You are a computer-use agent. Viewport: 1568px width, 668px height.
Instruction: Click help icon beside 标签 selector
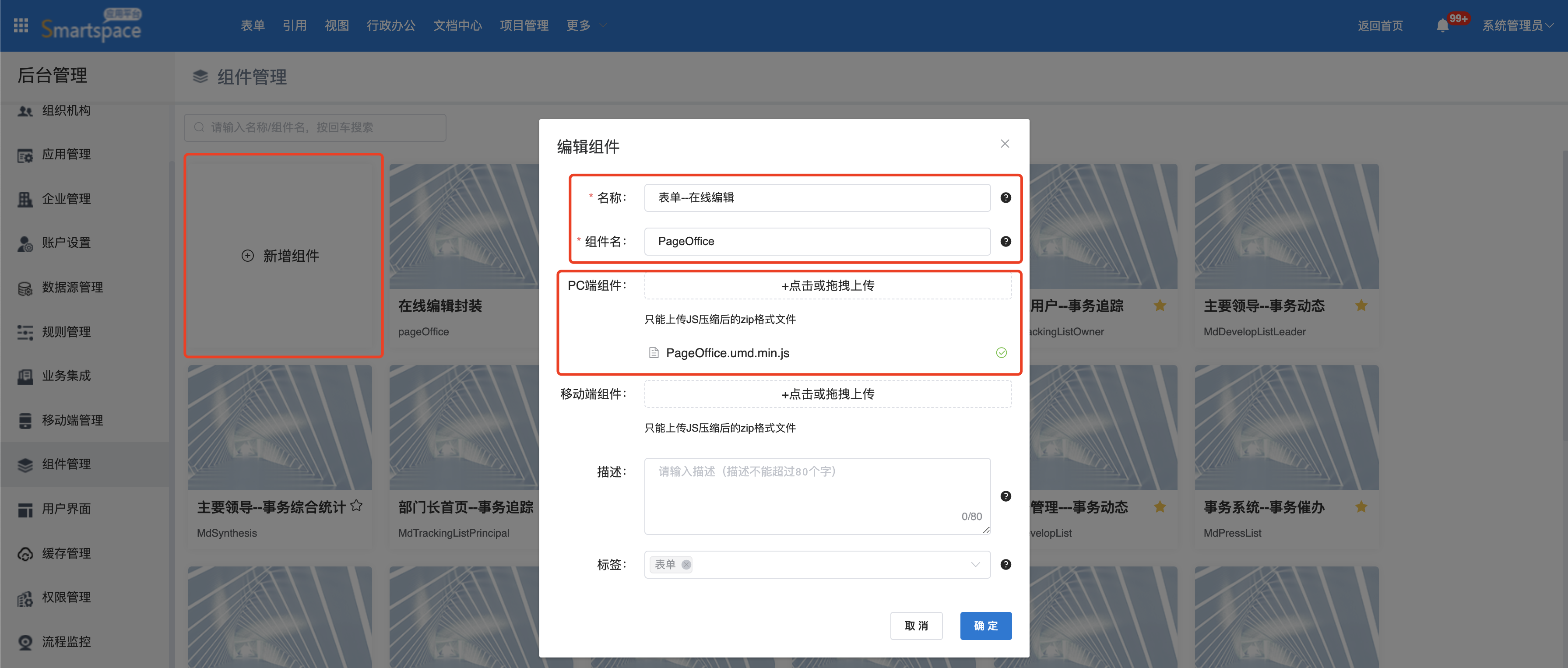pos(1005,564)
